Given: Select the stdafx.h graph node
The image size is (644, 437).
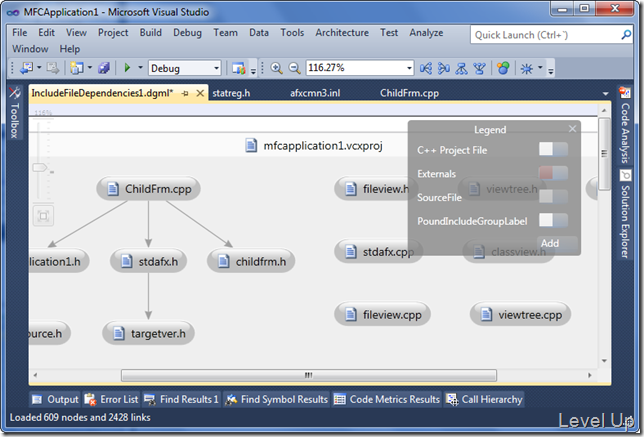Looking at the screenshot, I should (x=148, y=261).
